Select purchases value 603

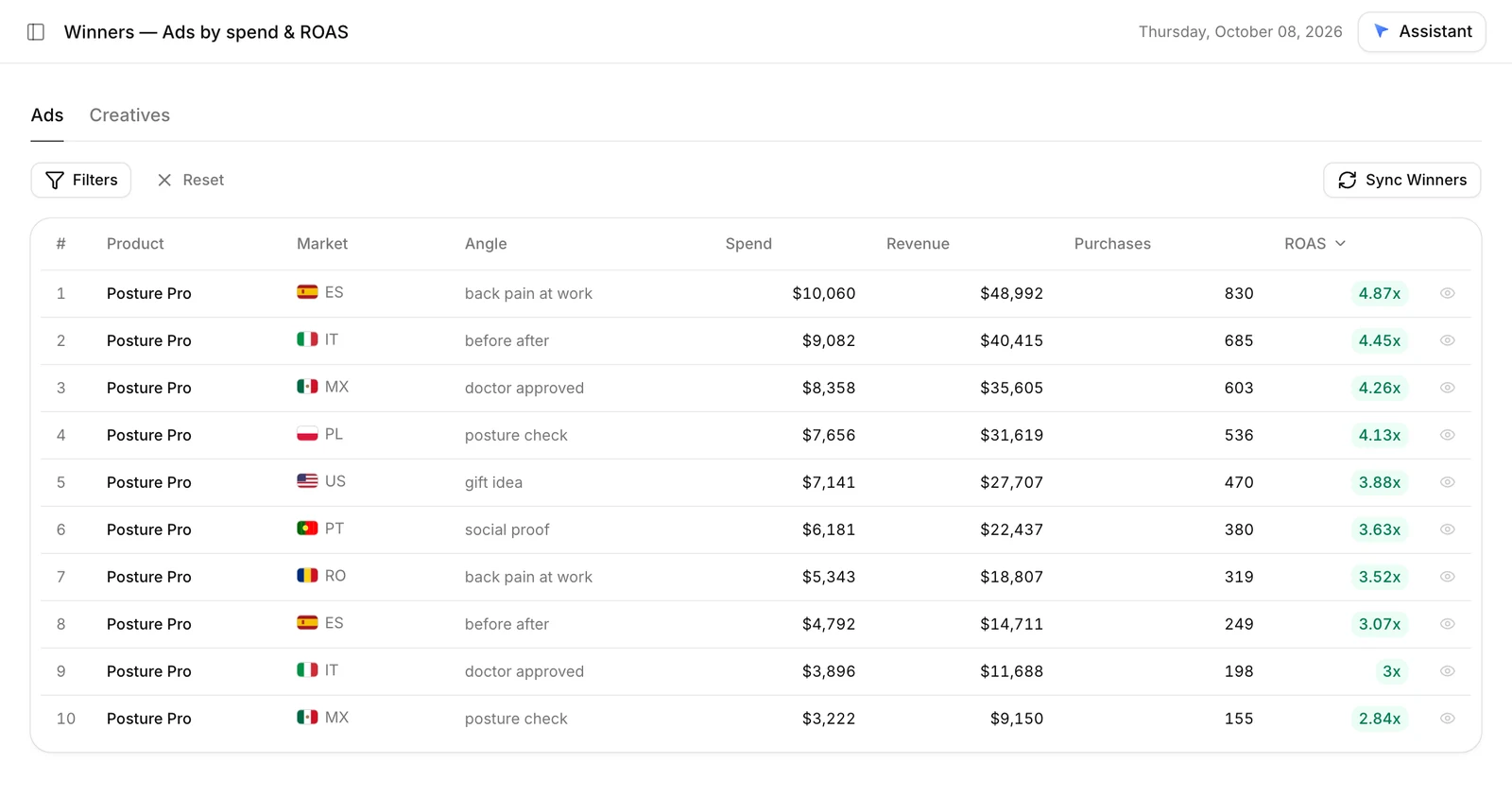click(x=1239, y=388)
